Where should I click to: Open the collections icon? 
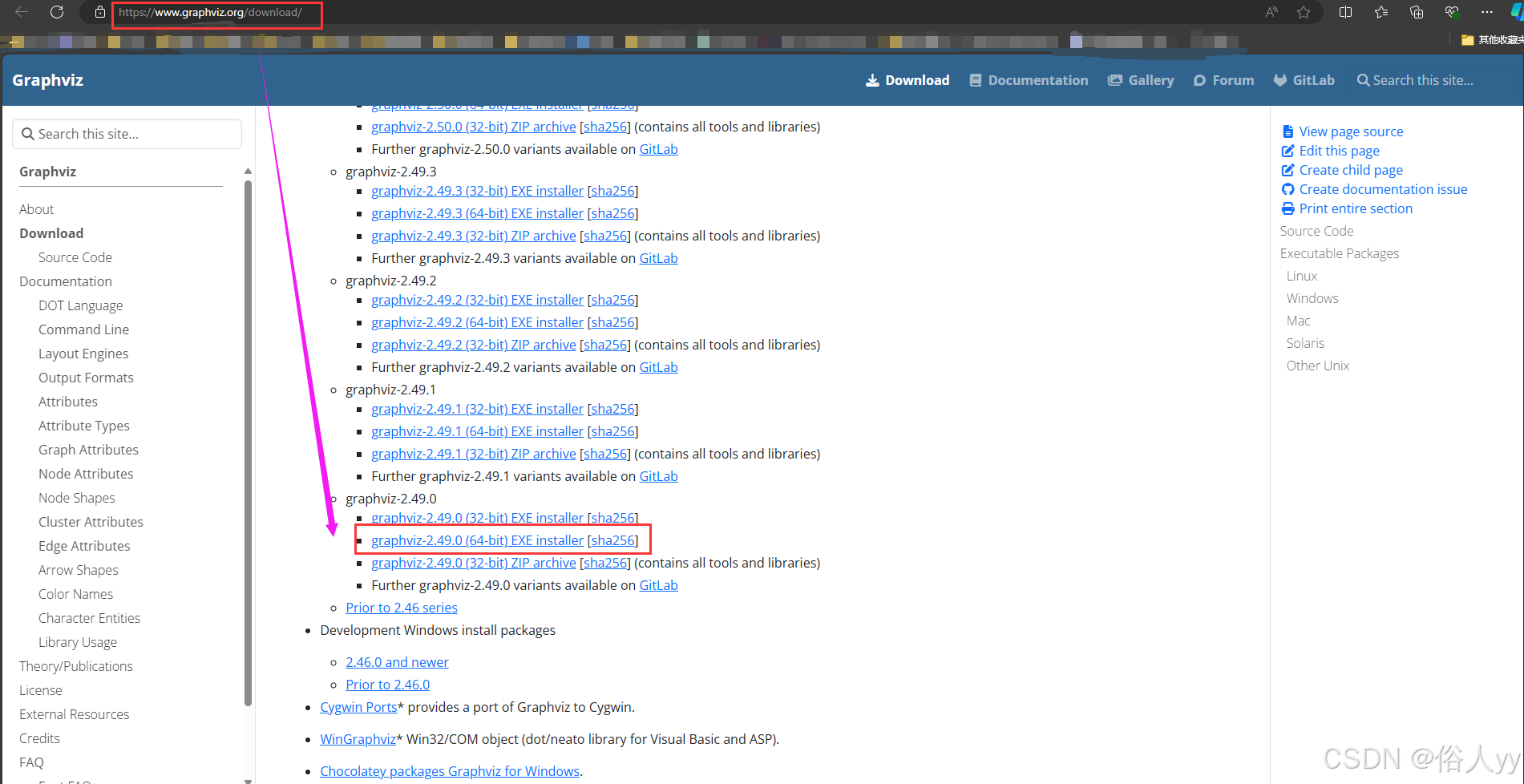pyautogui.click(x=1417, y=12)
